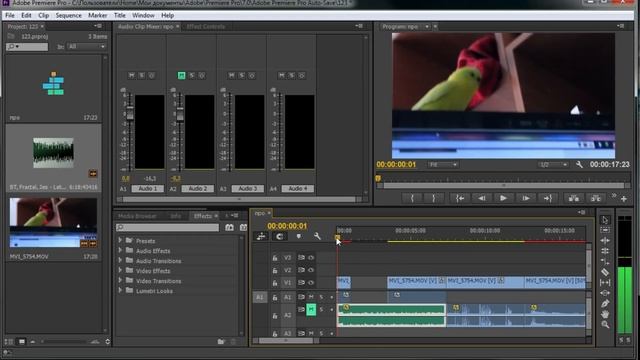The image size is (640, 360).
Task: Click the Mark Out button in Program monitor
Action: [433, 198]
